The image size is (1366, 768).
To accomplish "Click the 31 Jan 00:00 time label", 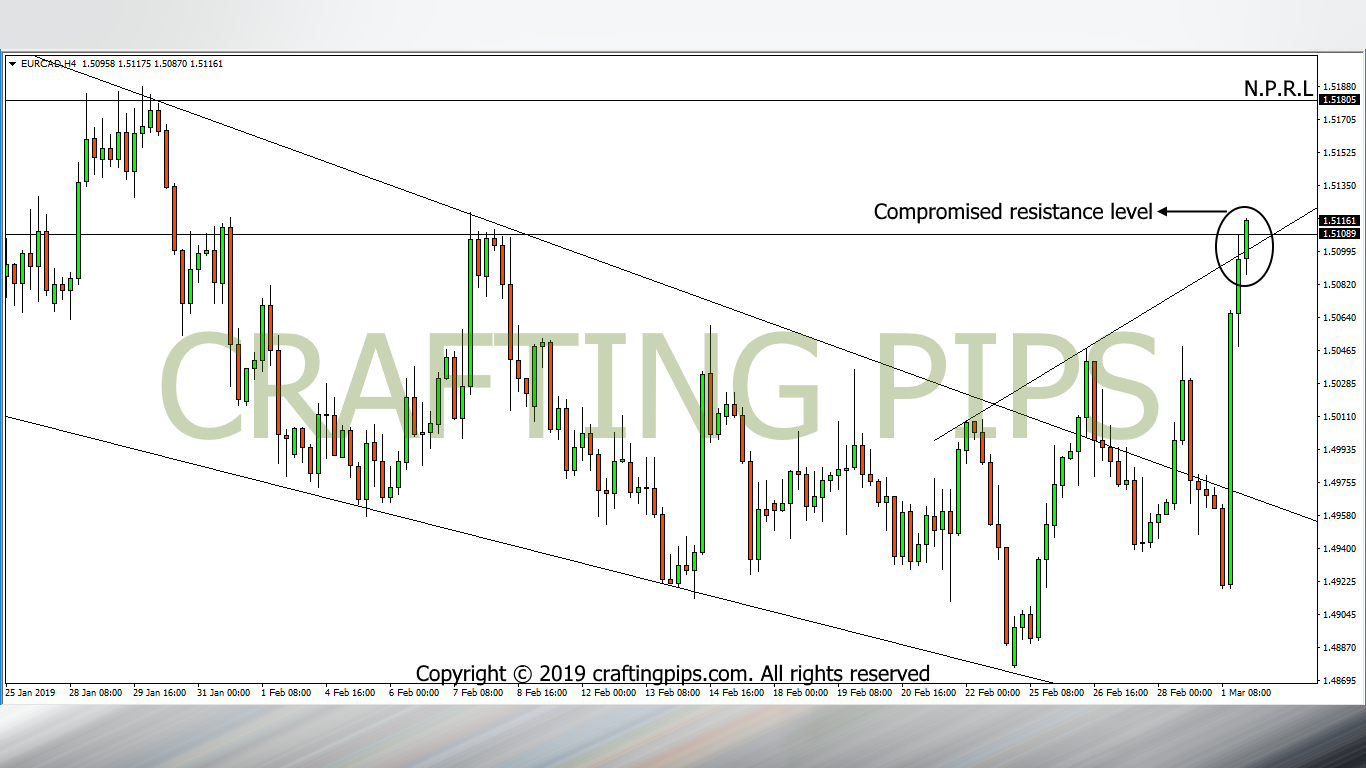I will [223, 692].
